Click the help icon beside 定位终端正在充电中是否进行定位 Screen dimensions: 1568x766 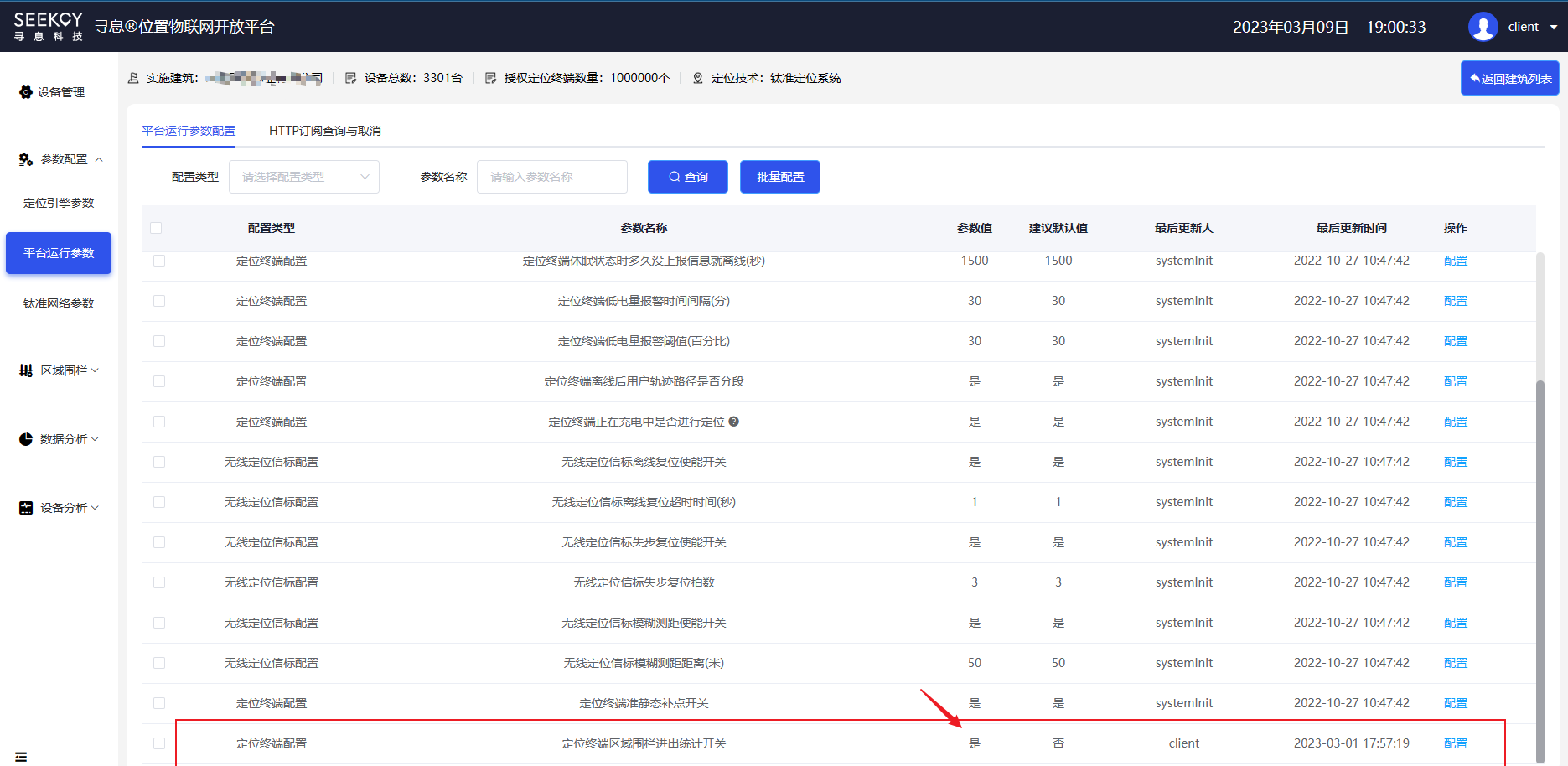pos(734,422)
